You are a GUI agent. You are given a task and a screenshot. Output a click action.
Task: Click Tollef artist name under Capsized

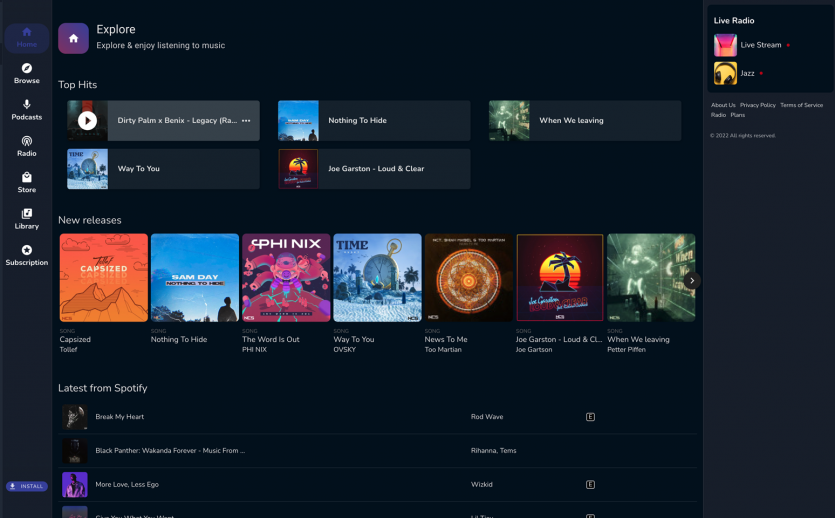(x=68, y=350)
